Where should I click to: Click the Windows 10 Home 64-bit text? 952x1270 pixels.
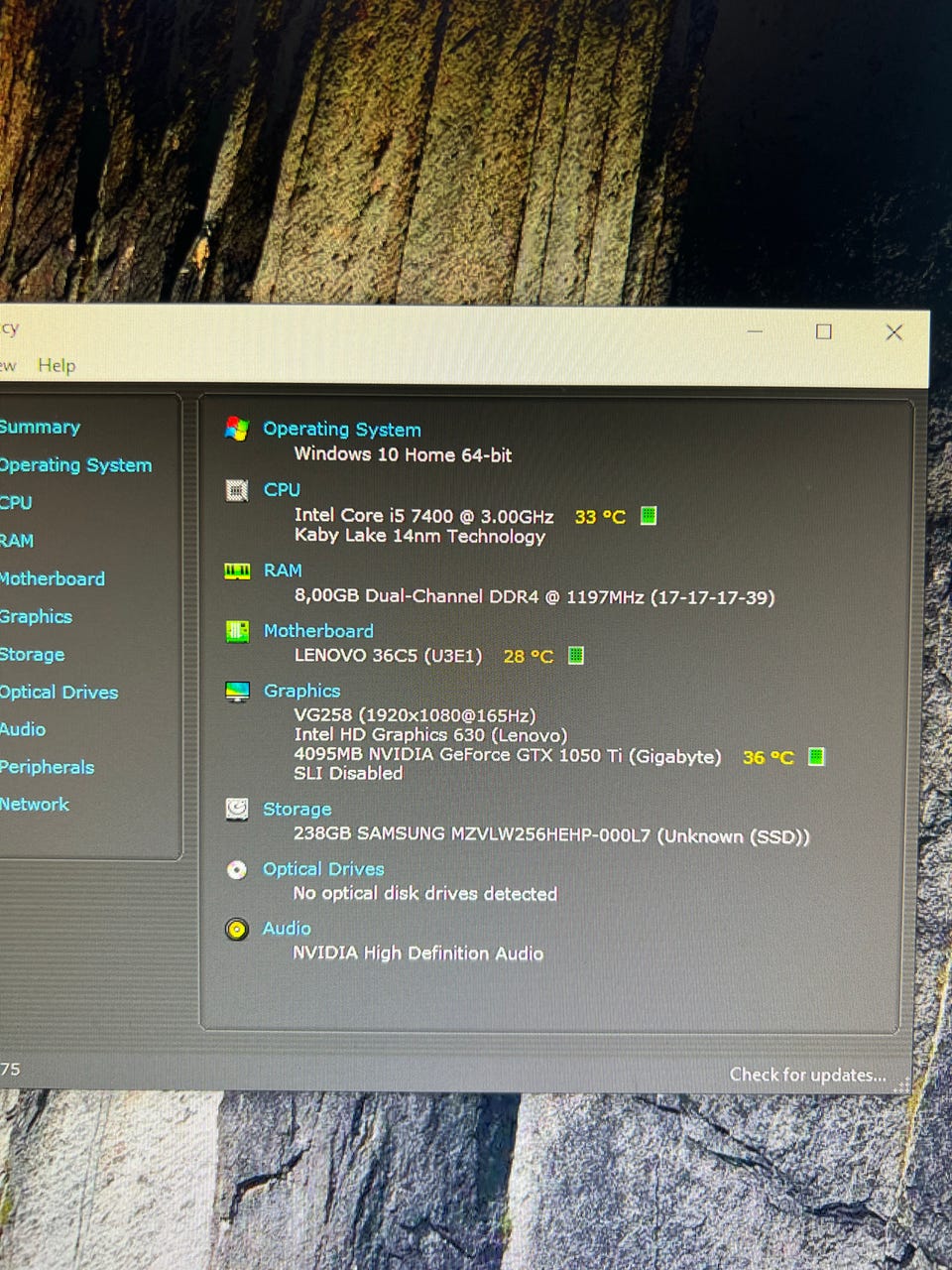coord(403,454)
